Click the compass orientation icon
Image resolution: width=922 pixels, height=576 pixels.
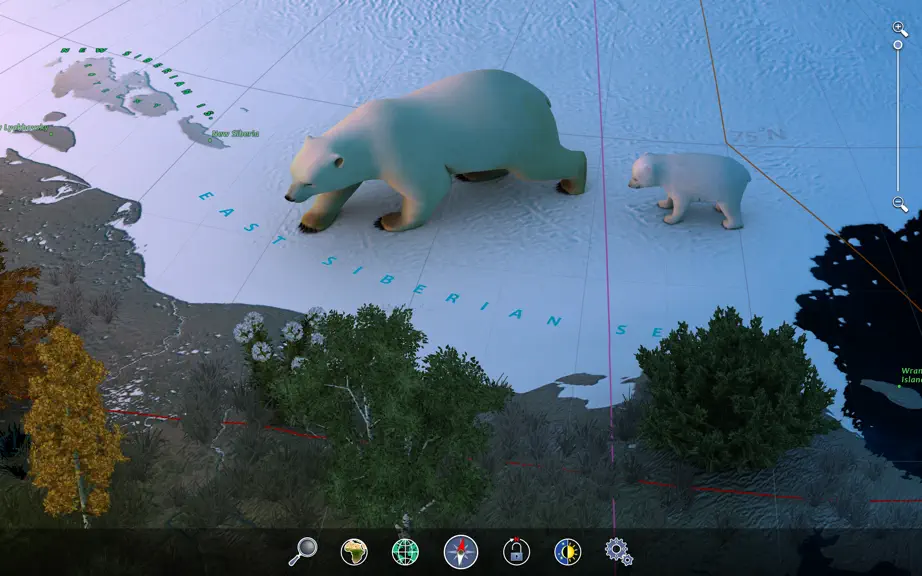[460, 552]
